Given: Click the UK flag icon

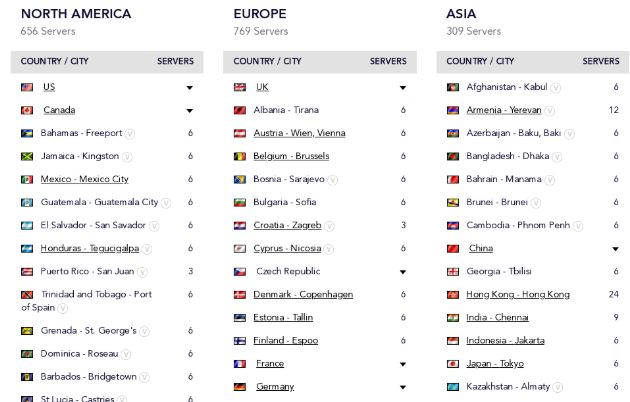Looking at the screenshot, I should tap(240, 87).
